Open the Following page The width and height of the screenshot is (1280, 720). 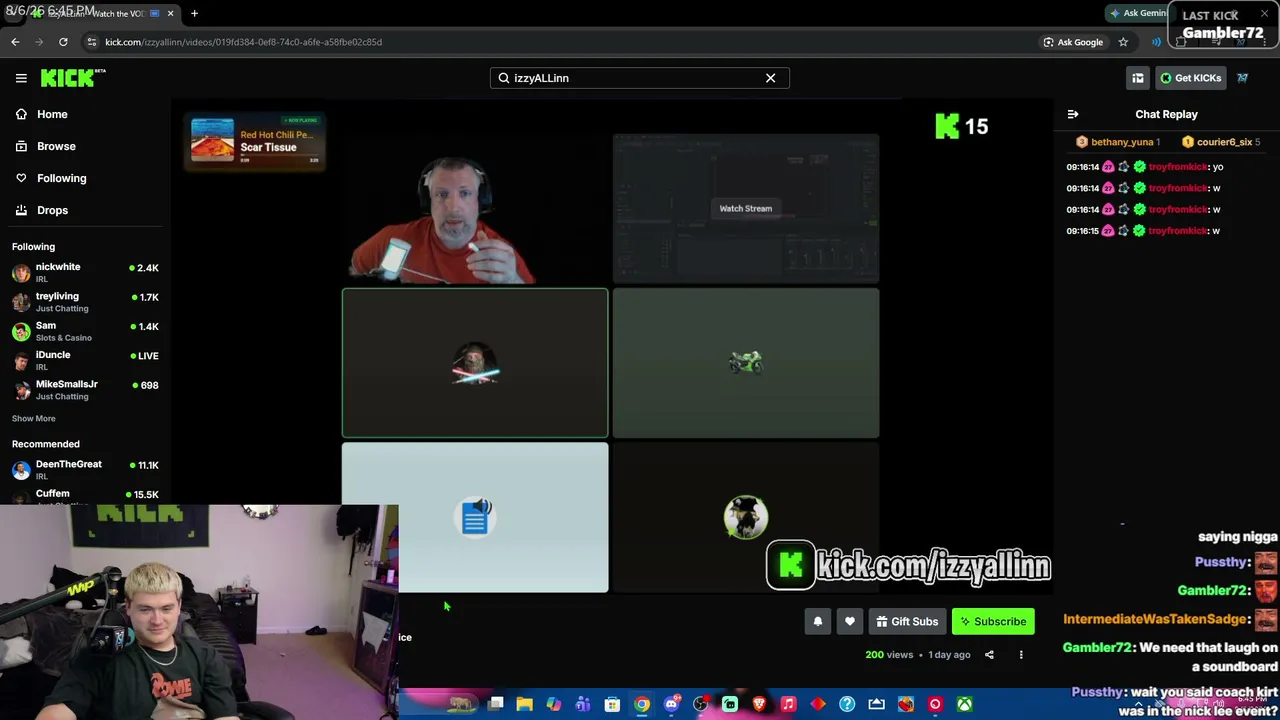click(x=51, y=178)
